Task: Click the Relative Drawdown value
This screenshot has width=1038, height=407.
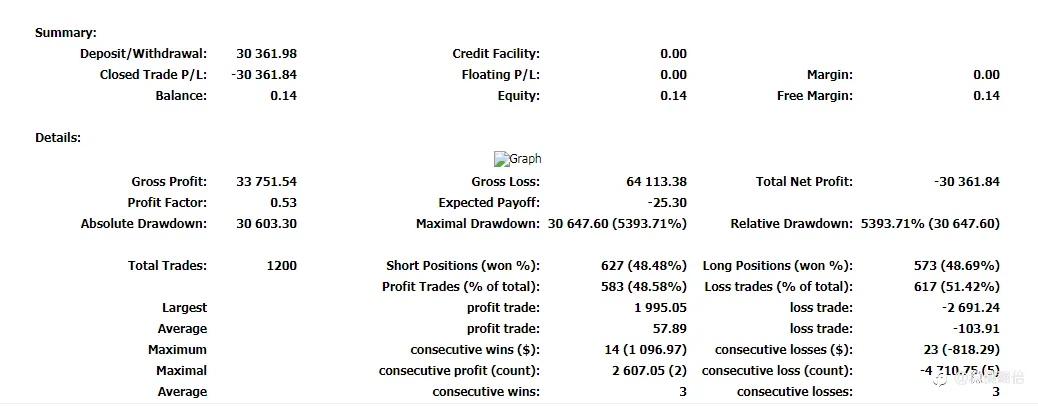Action: tap(930, 224)
